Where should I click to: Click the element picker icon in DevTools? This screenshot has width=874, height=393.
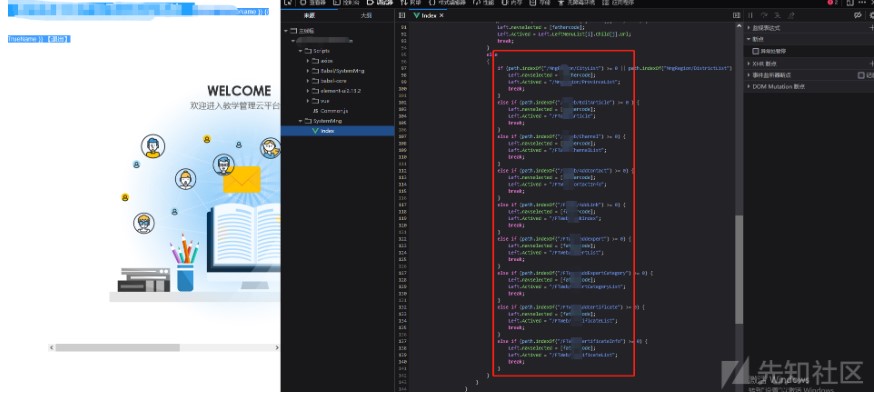(288, 3)
